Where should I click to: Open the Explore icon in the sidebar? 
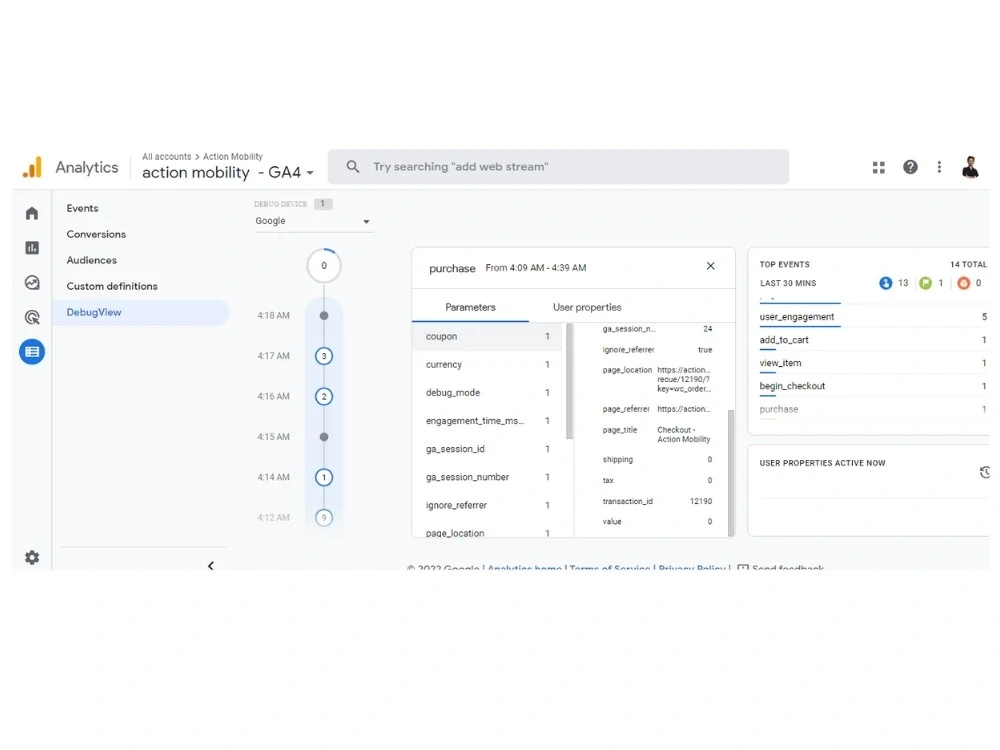[32, 283]
